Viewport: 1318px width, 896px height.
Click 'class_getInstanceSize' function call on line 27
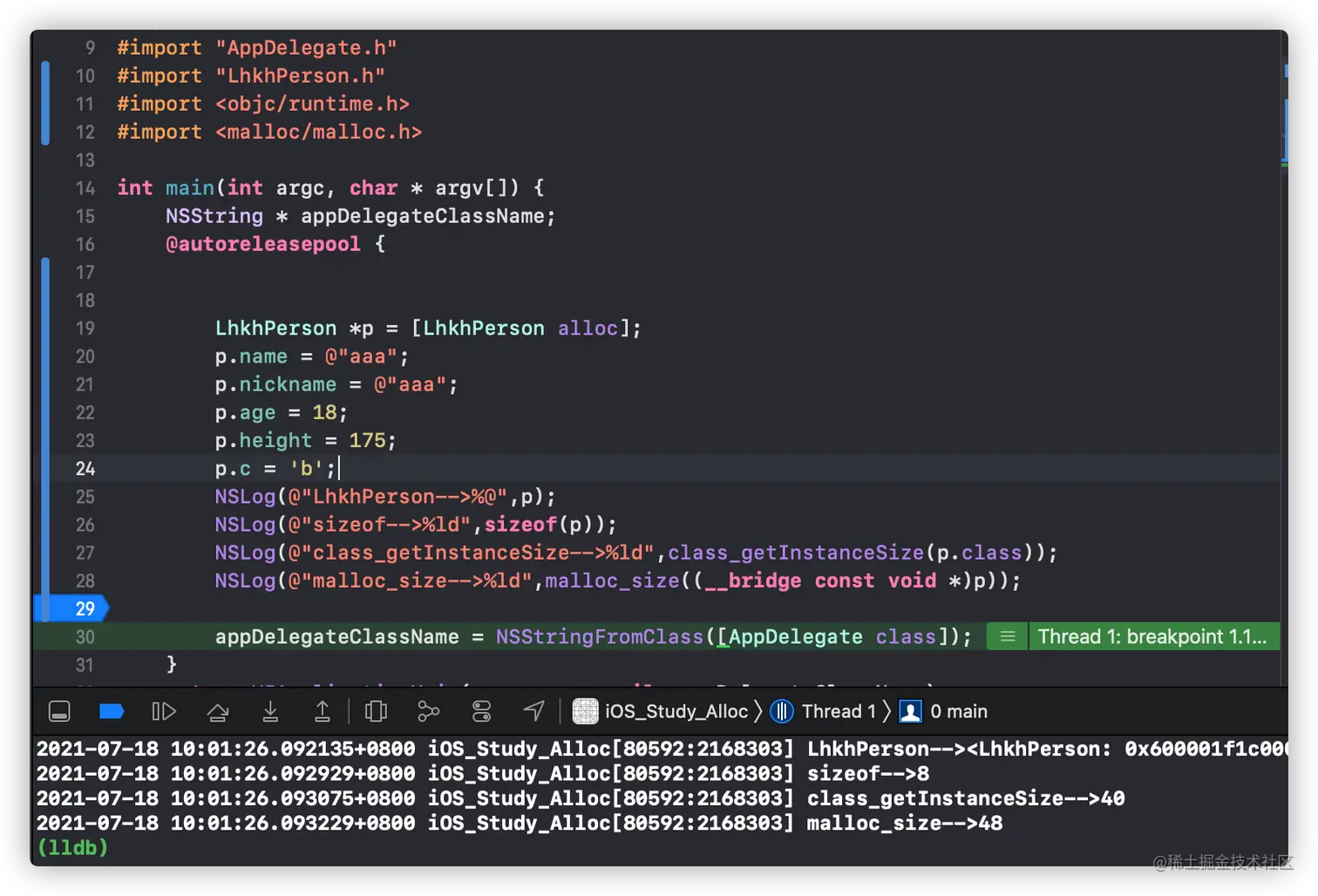[x=796, y=553]
